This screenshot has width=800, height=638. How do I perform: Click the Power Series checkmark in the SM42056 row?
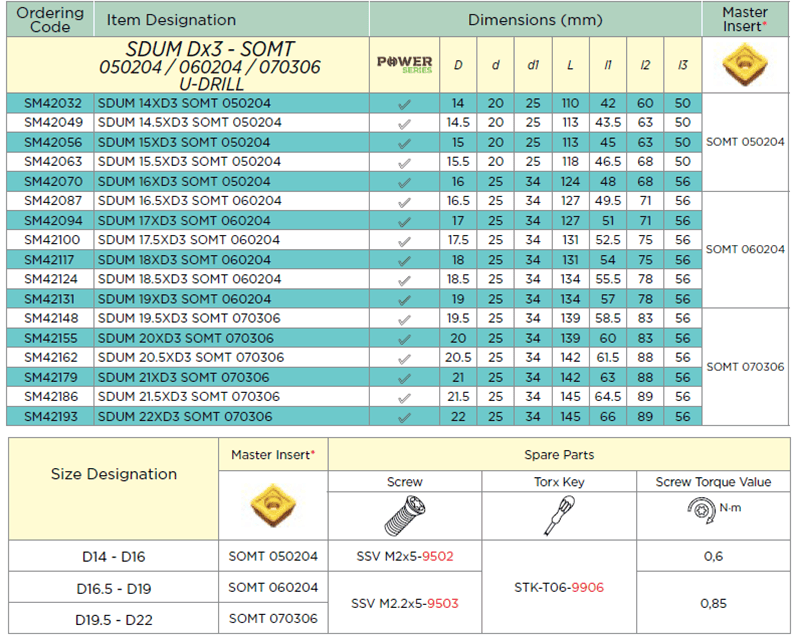[404, 144]
